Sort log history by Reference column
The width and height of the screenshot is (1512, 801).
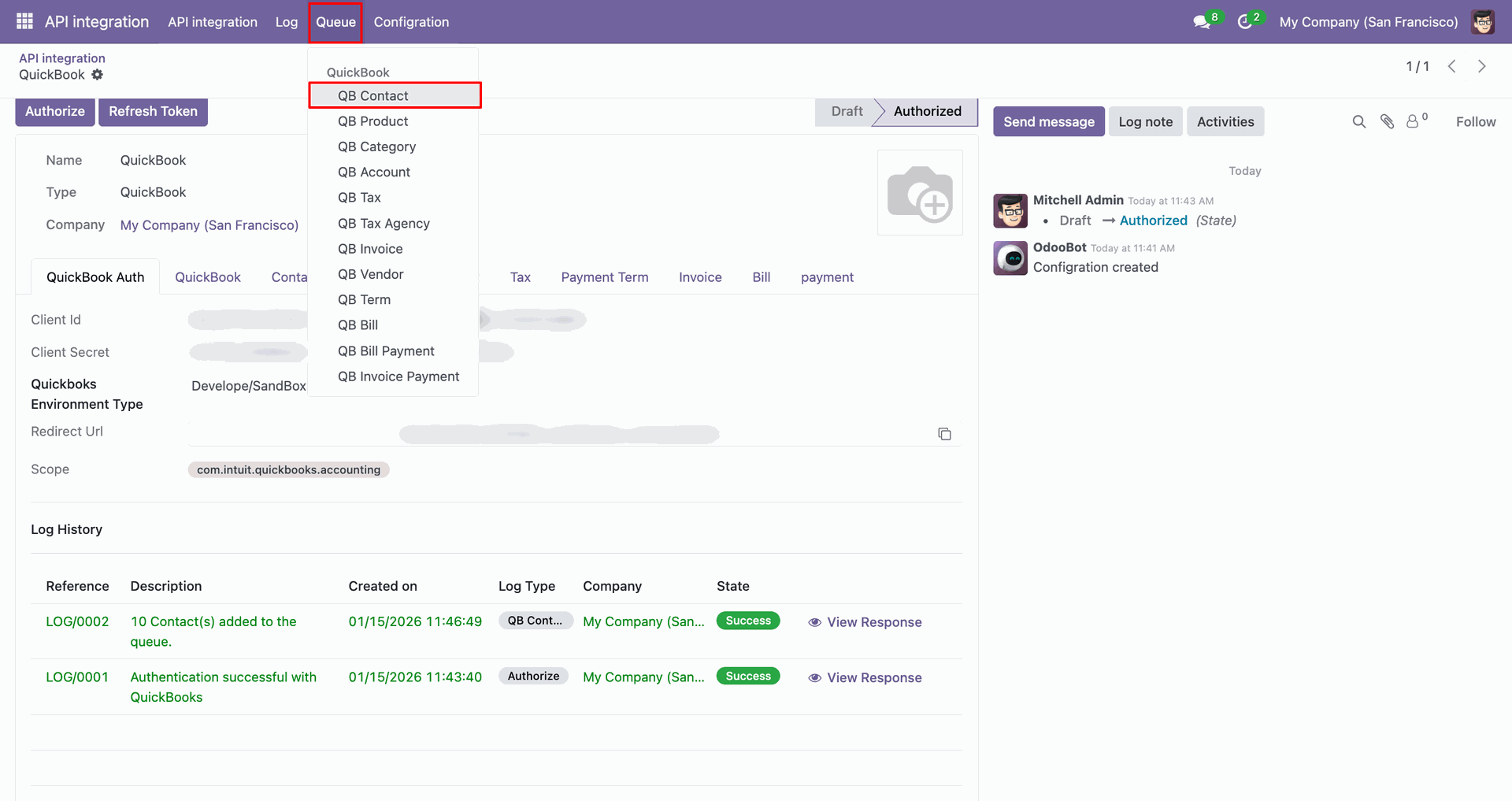[77, 586]
